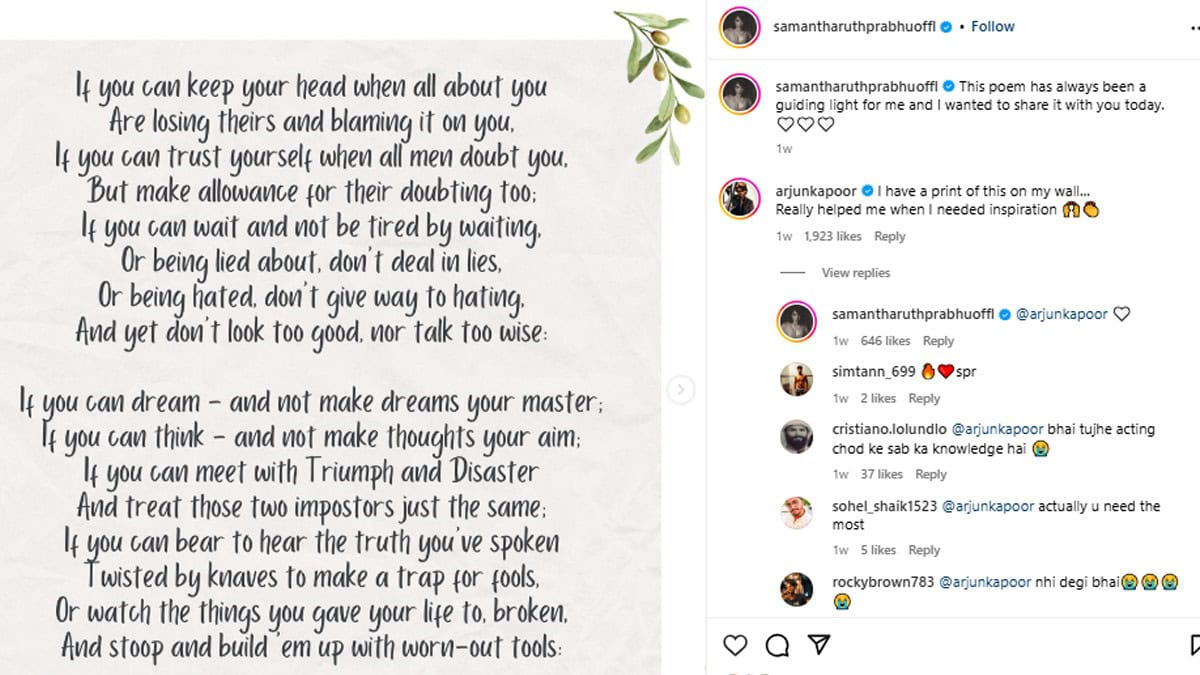Reply to cristiano.lolundlo's comment

930,474
